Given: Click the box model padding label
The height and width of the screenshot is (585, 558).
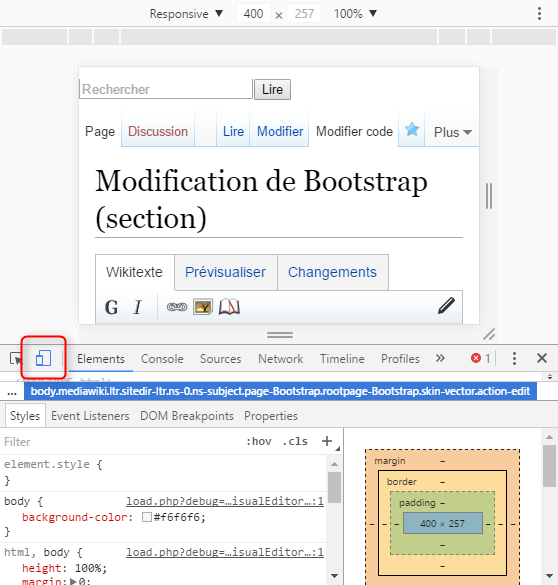Looking at the screenshot, I should click(x=417, y=503).
